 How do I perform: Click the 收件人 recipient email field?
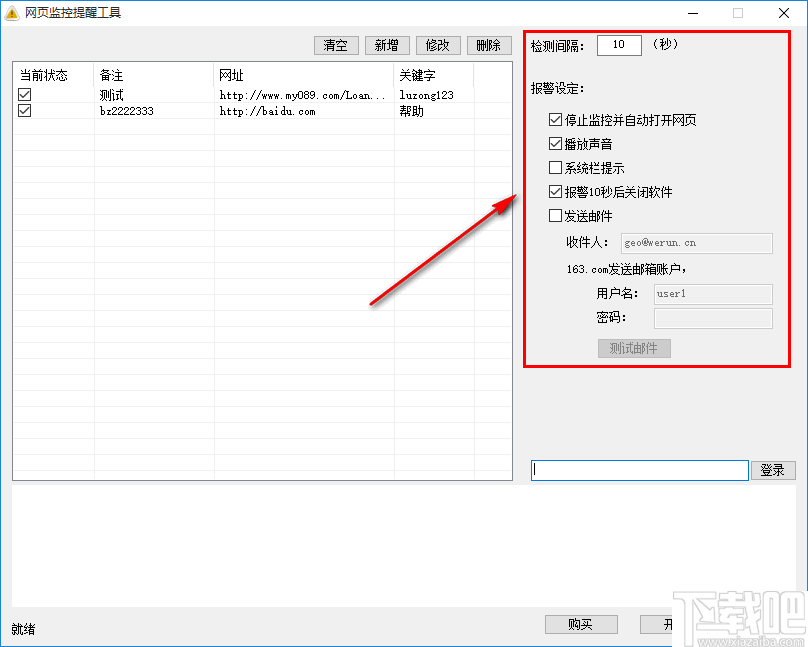click(x=697, y=243)
